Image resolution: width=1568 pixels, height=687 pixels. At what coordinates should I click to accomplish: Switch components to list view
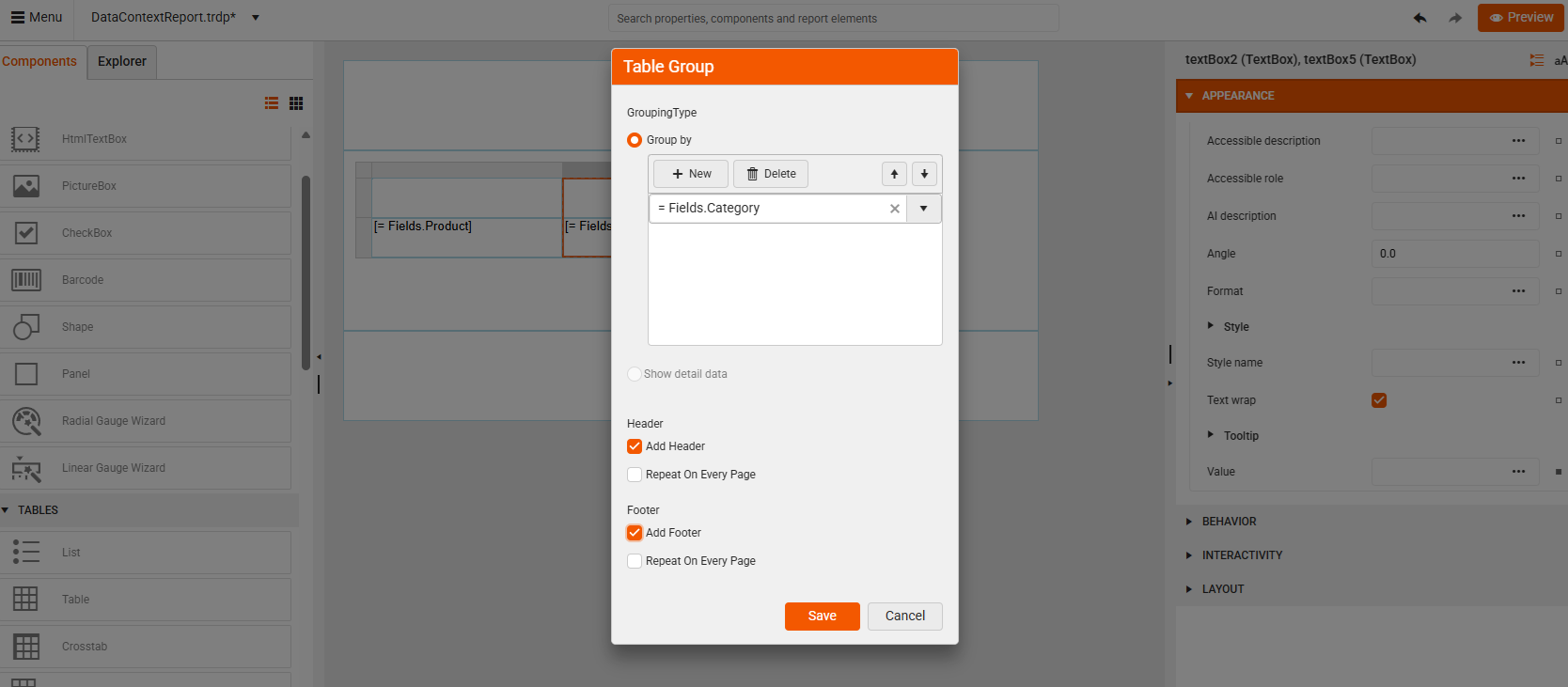tap(272, 103)
